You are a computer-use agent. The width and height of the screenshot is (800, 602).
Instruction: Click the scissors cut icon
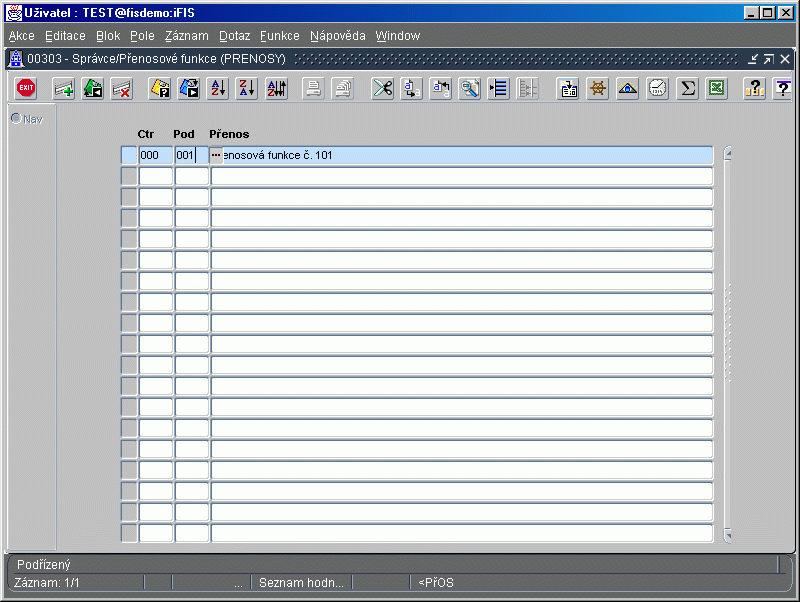(x=383, y=89)
